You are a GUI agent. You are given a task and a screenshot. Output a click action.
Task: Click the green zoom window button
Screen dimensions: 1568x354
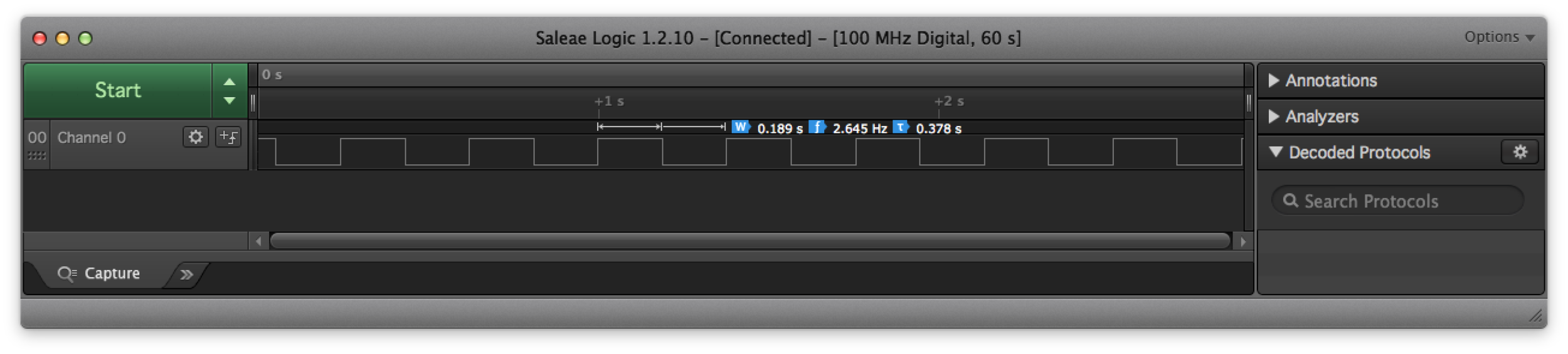pyautogui.click(x=85, y=38)
